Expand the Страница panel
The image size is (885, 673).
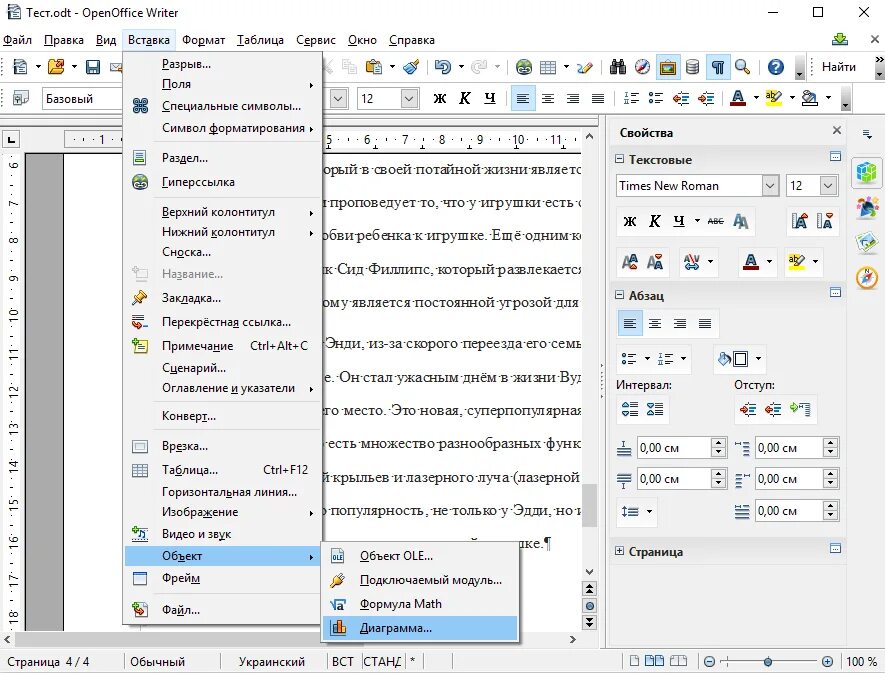[x=619, y=551]
